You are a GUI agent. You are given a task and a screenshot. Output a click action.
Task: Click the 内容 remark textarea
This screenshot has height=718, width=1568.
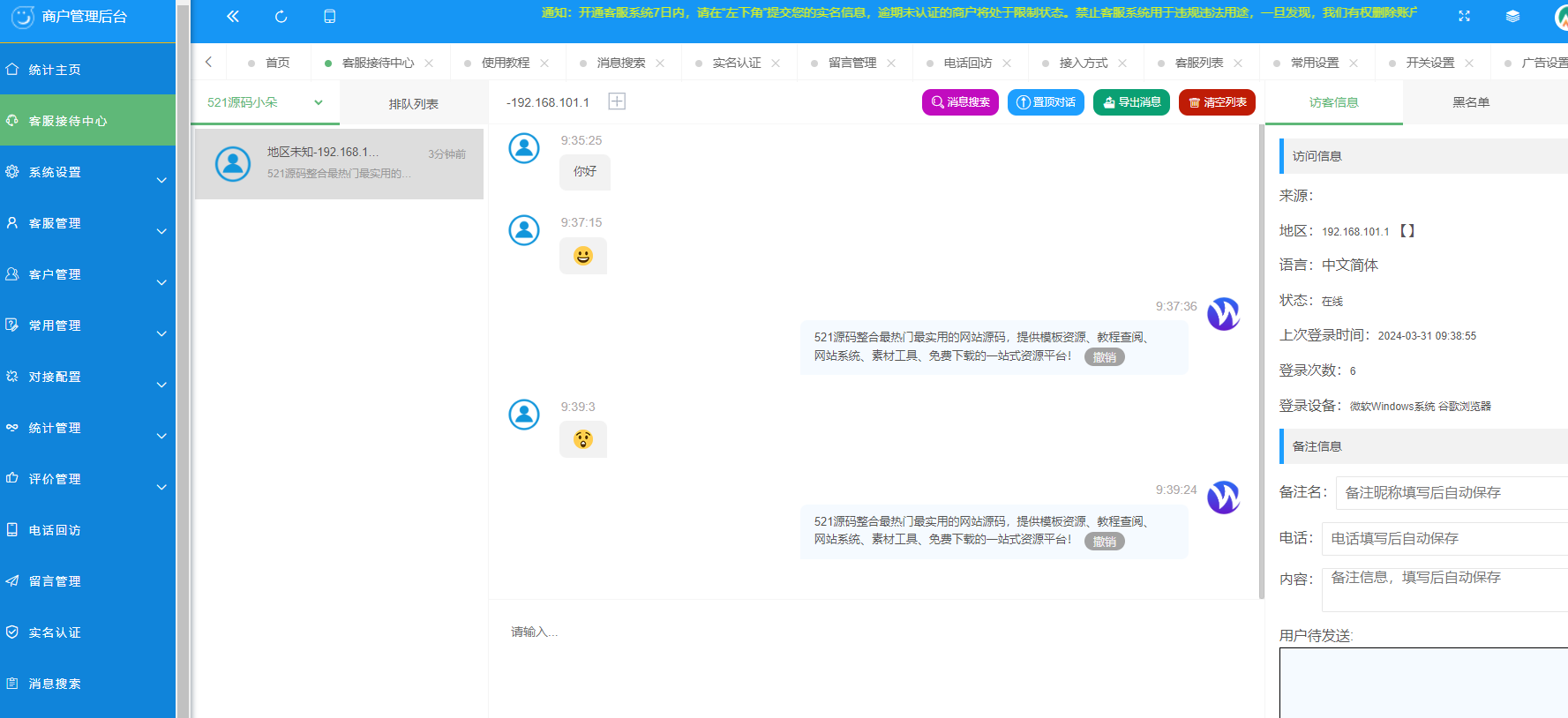point(1444,589)
